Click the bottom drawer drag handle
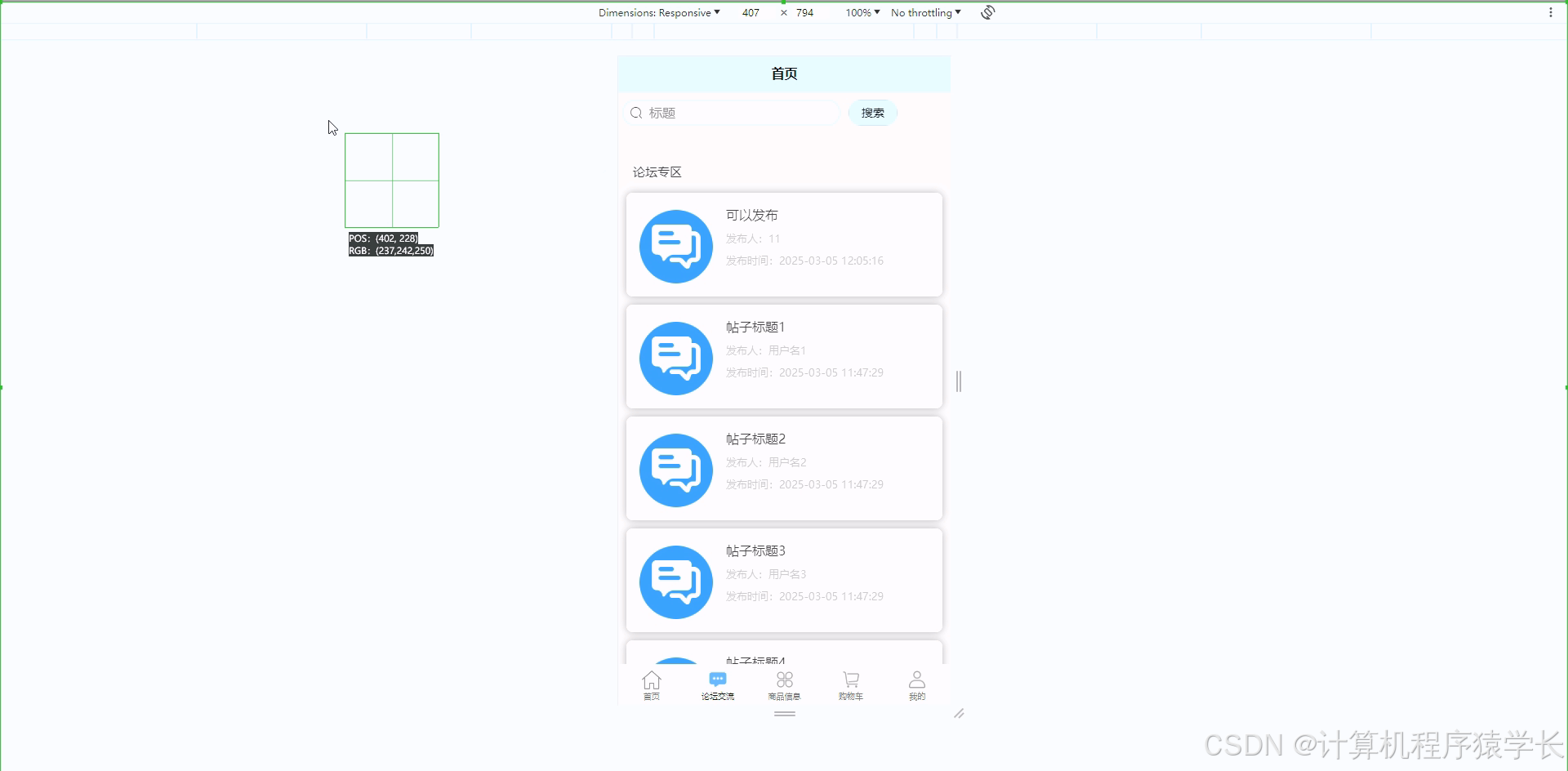Viewport: 1568px width, 771px height. 784,713
